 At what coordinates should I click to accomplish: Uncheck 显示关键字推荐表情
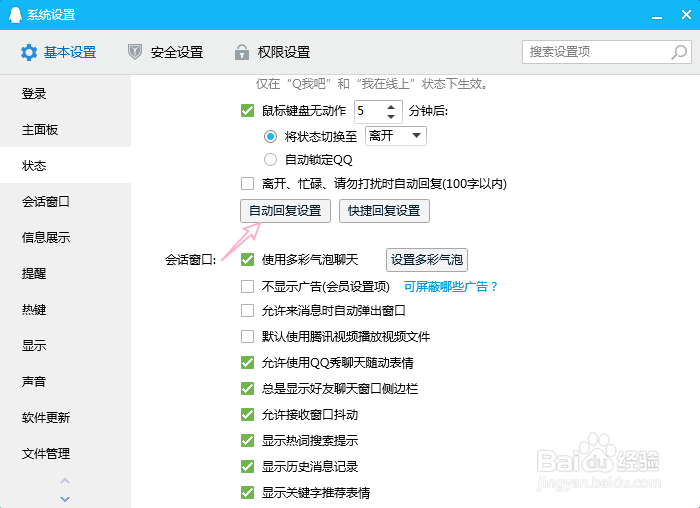tap(247, 493)
